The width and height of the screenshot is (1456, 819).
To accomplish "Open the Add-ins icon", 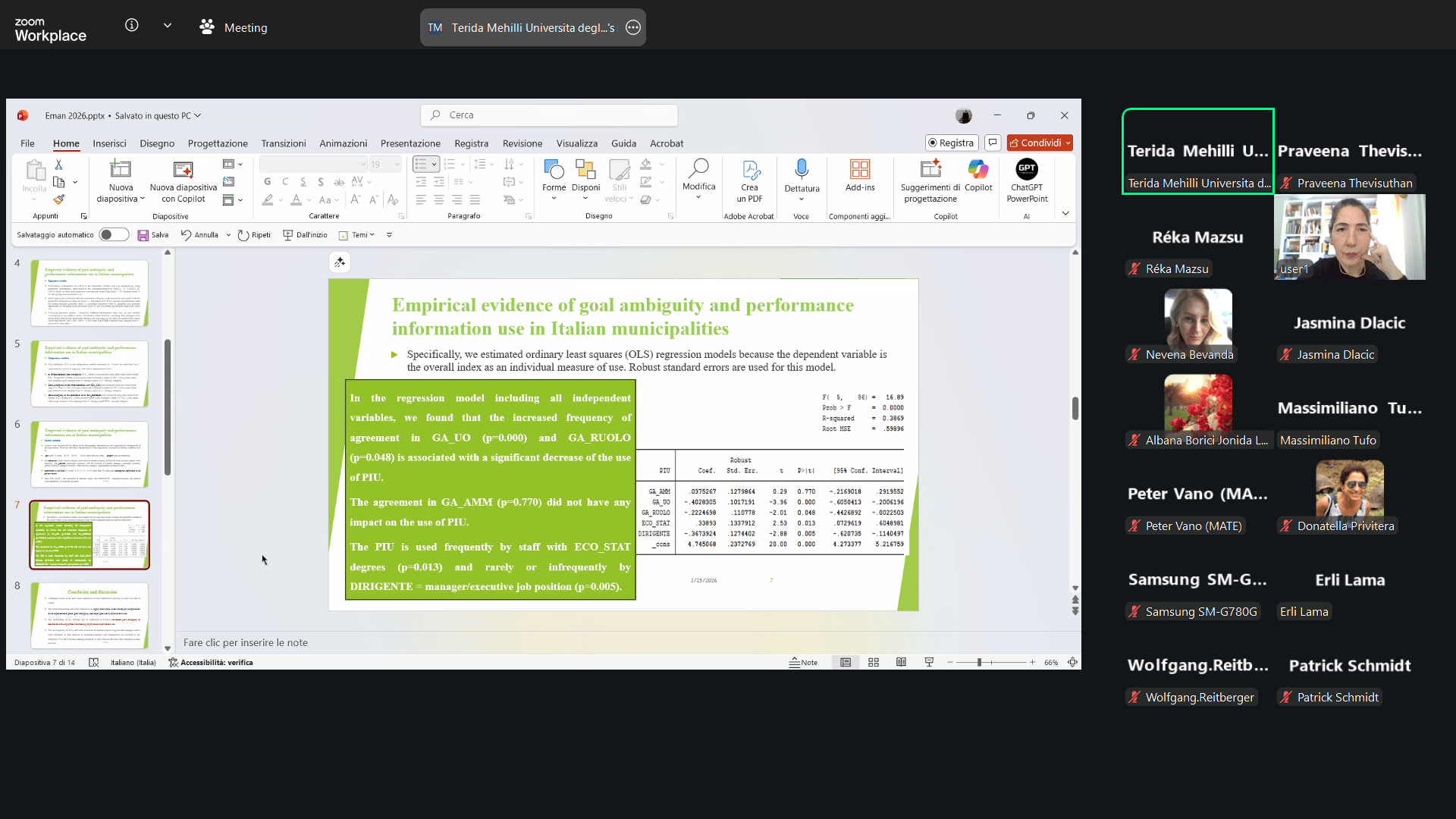I will coord(860,169).
